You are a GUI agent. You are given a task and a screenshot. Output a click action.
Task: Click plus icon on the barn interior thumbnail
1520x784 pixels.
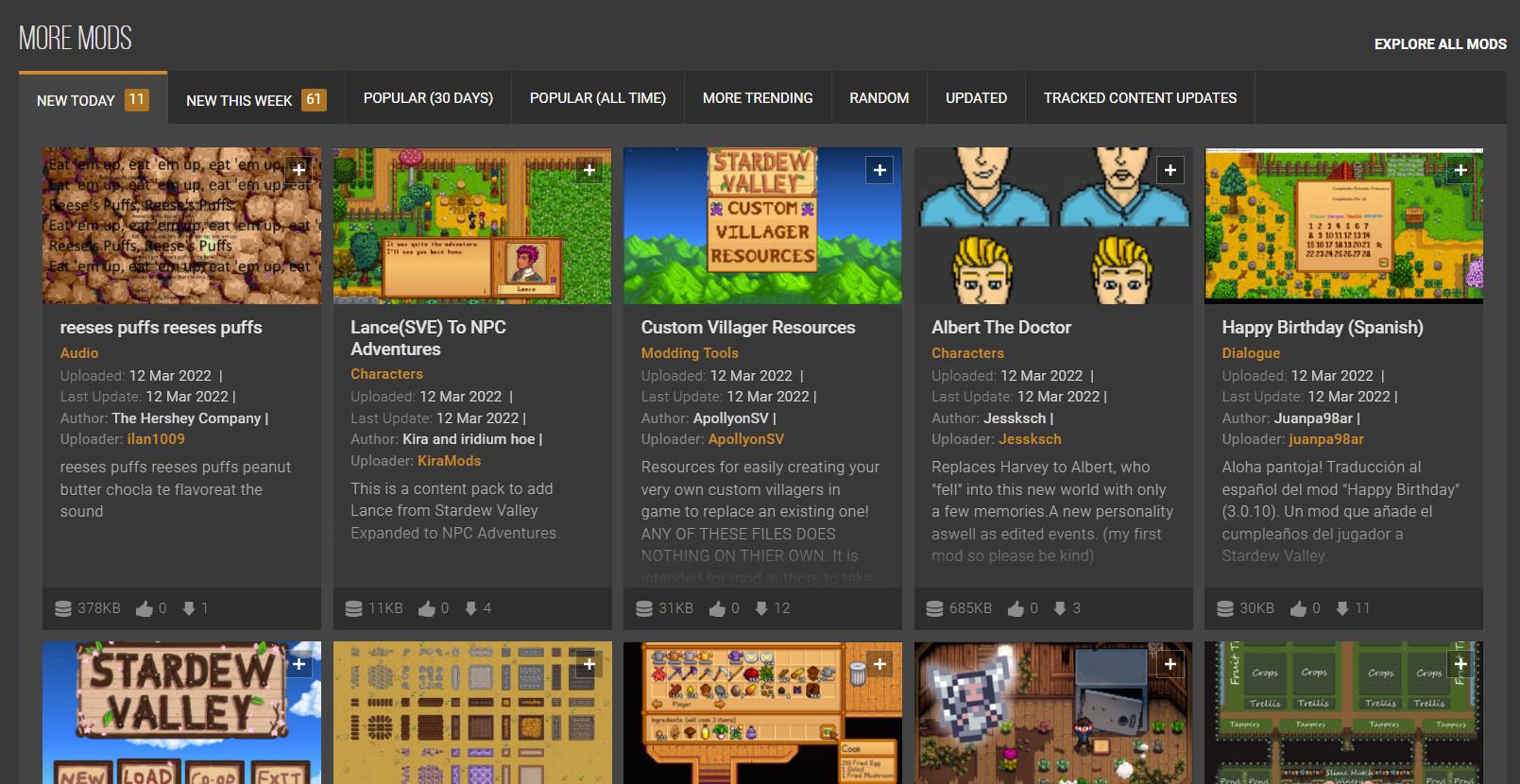1170,665
